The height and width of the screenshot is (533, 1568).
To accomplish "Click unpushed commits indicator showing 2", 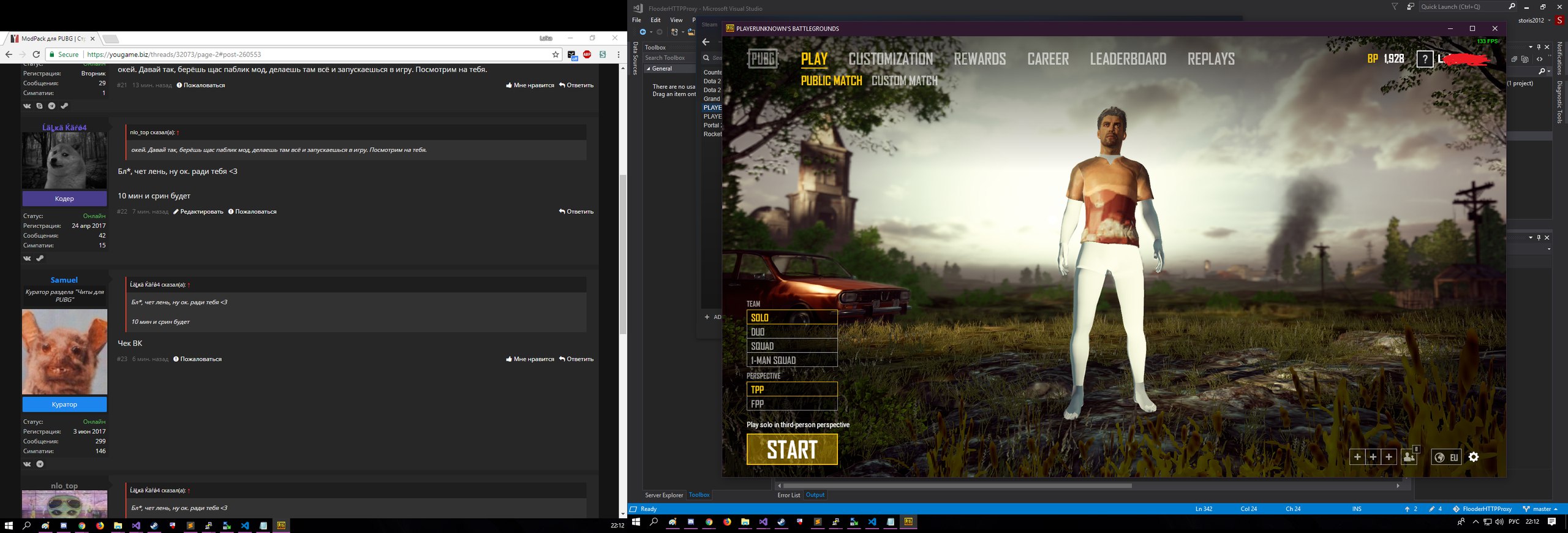I will click(1411, 509).
